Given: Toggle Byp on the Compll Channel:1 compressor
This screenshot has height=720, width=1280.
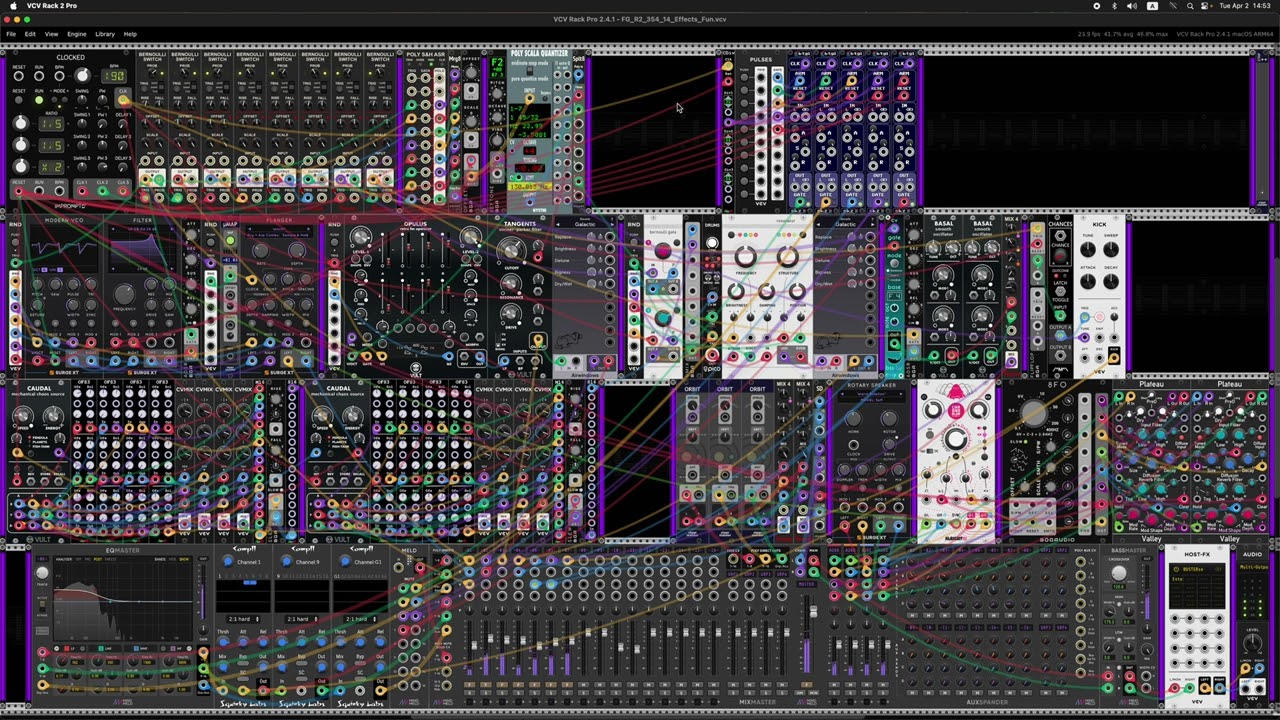Looking at the screenshot, I should [243, 663].
